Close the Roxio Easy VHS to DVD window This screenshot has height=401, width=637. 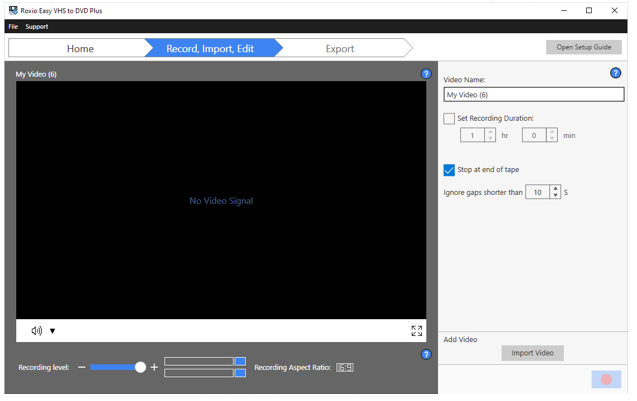pyautogui.click(x=614, y=11)
